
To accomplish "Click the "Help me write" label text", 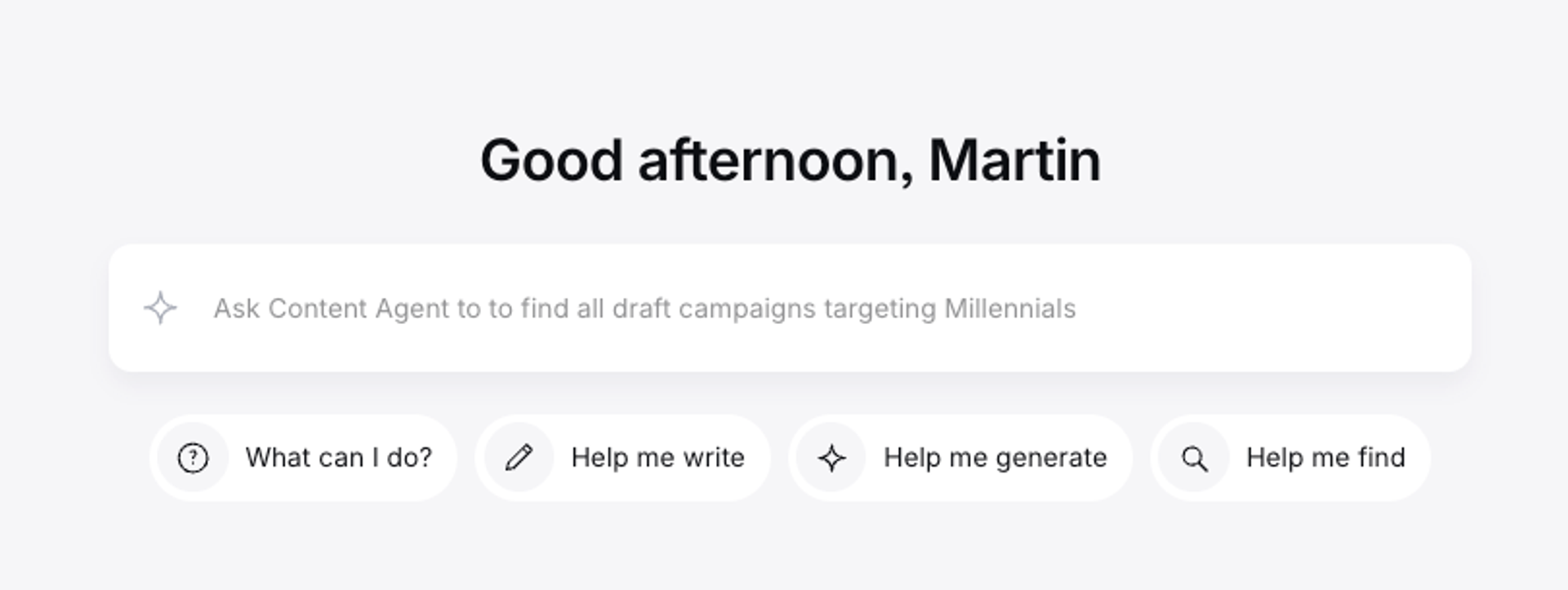I will coord(658,458).
